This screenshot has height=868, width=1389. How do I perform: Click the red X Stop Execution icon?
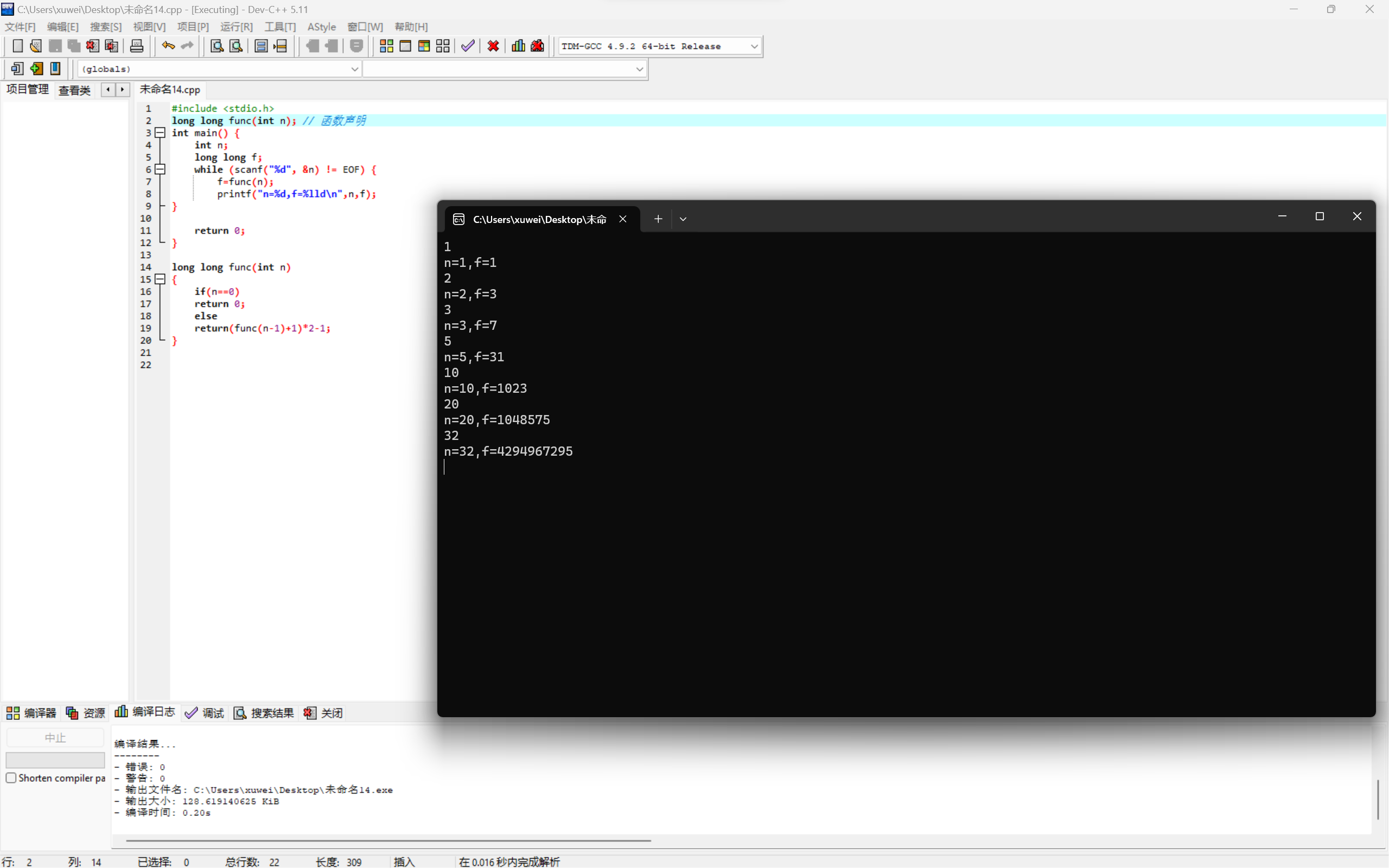[x=493, y=46]
